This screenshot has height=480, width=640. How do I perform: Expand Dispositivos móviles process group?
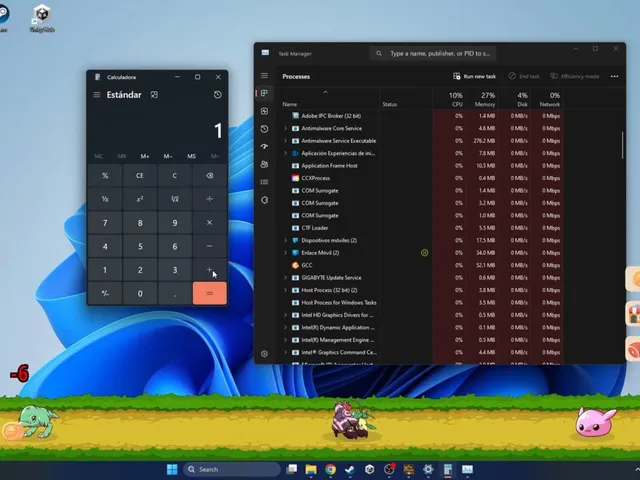tap(285, 240)
